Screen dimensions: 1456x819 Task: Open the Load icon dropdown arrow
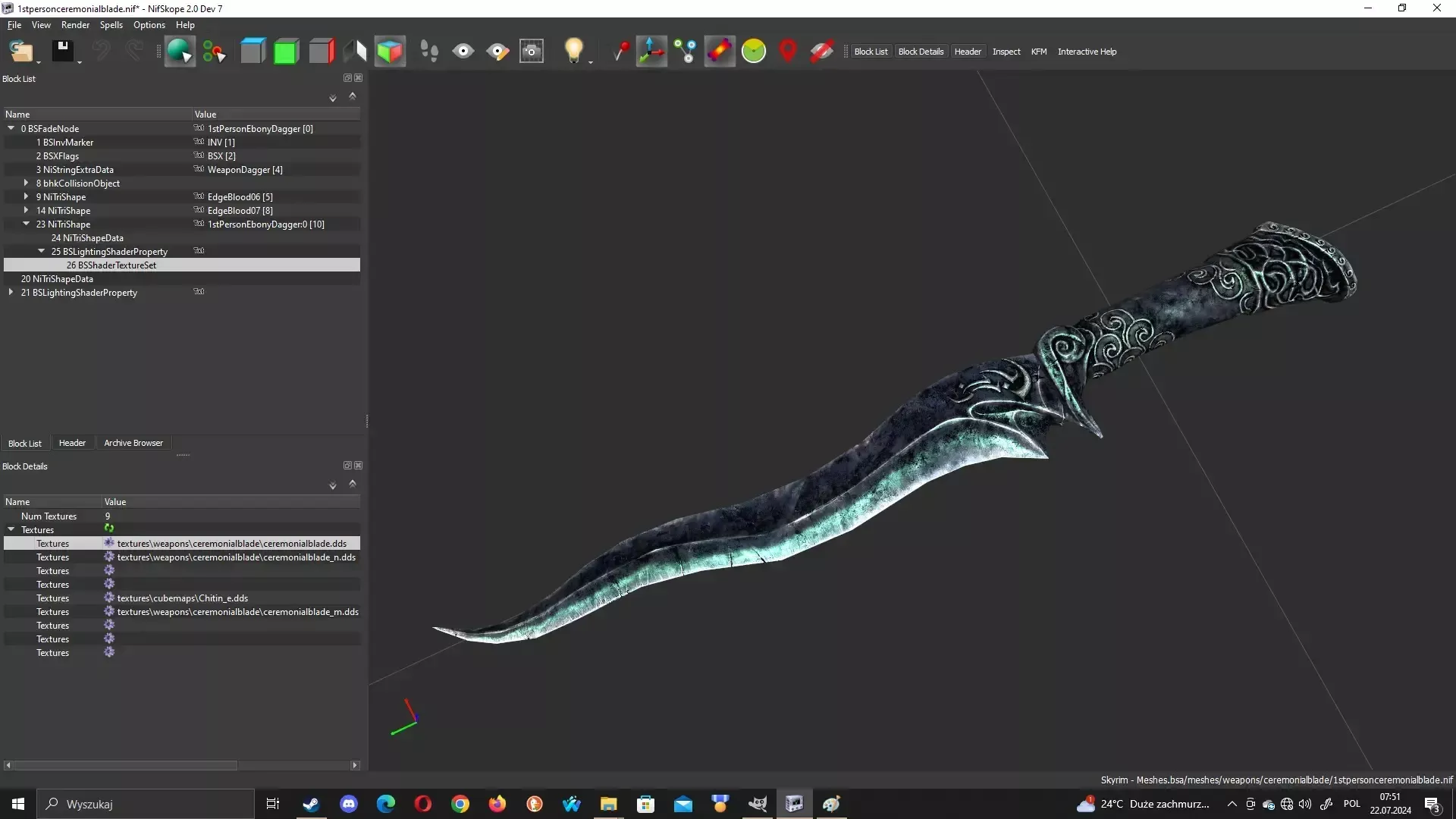click(x=39, y=62)
